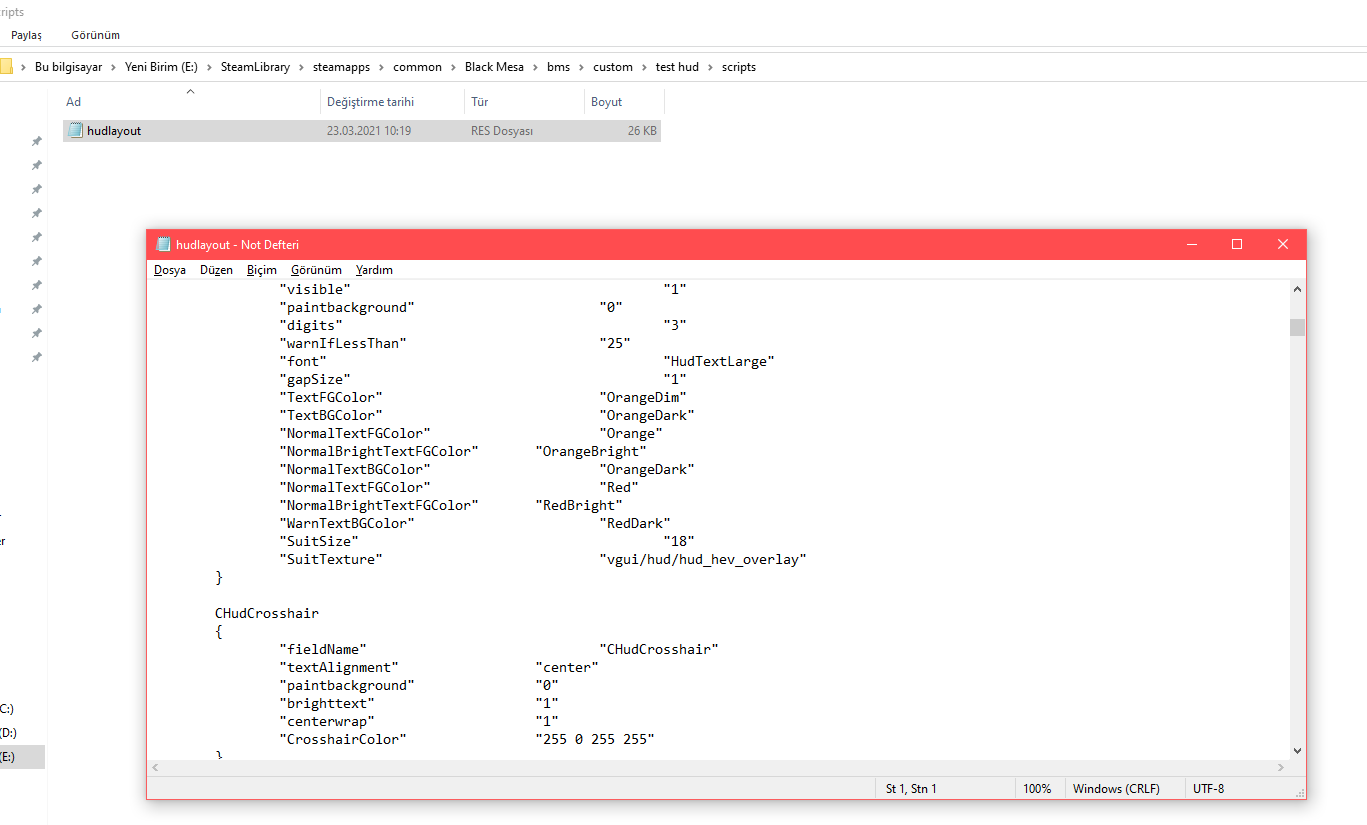Click the "vgui/hud/hud_hev_overlay" texture path
The width and height of the screenshot is (1367, 825).
click(703, 559)
